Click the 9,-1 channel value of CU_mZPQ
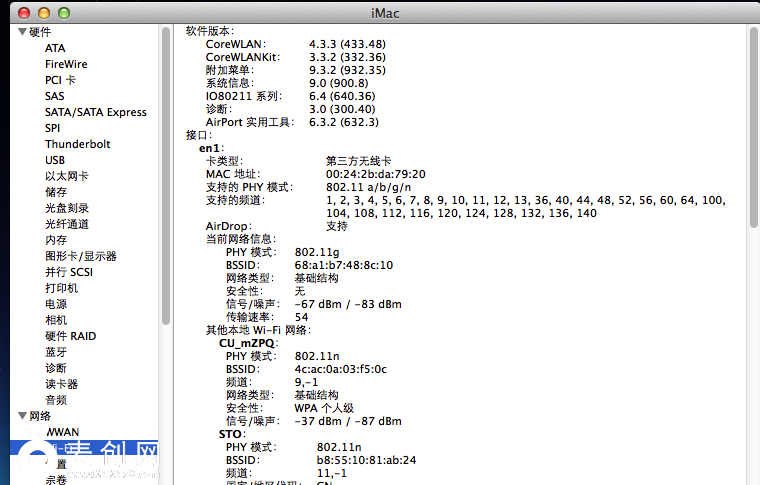 [x=306, y=382]
